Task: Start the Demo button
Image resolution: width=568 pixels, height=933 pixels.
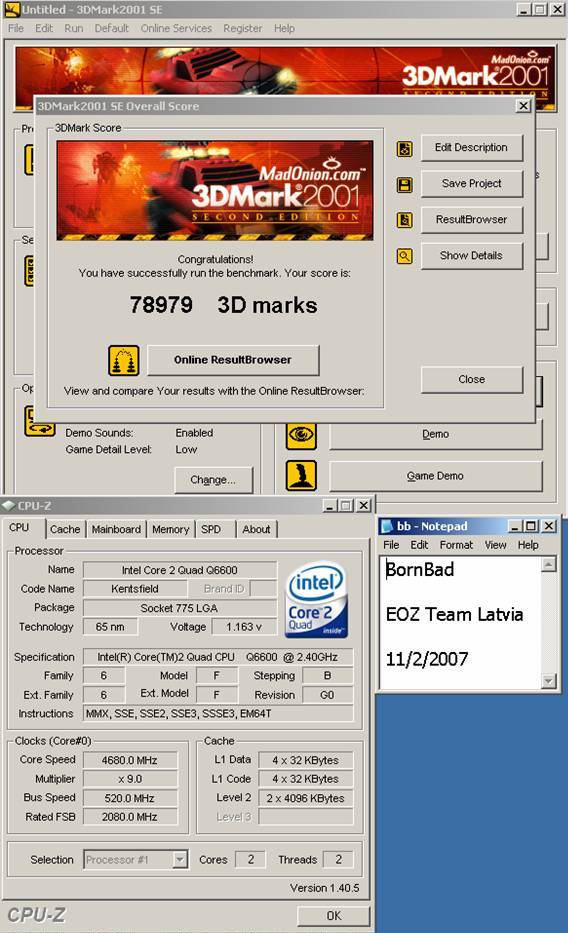Action: (x=435, y=434)
